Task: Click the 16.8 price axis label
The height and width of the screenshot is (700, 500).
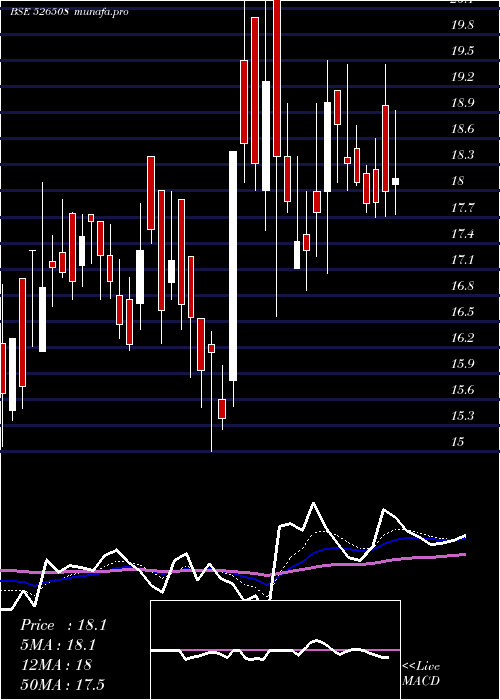Action: pos(462,286)
